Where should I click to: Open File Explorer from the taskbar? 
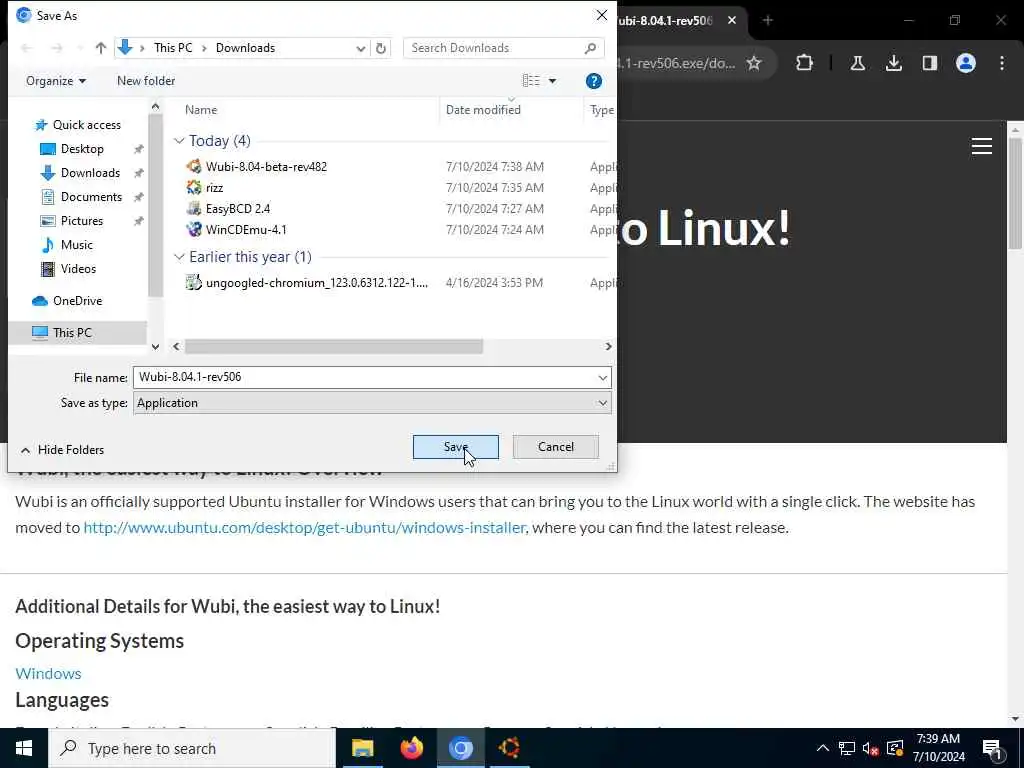point(362,748)
